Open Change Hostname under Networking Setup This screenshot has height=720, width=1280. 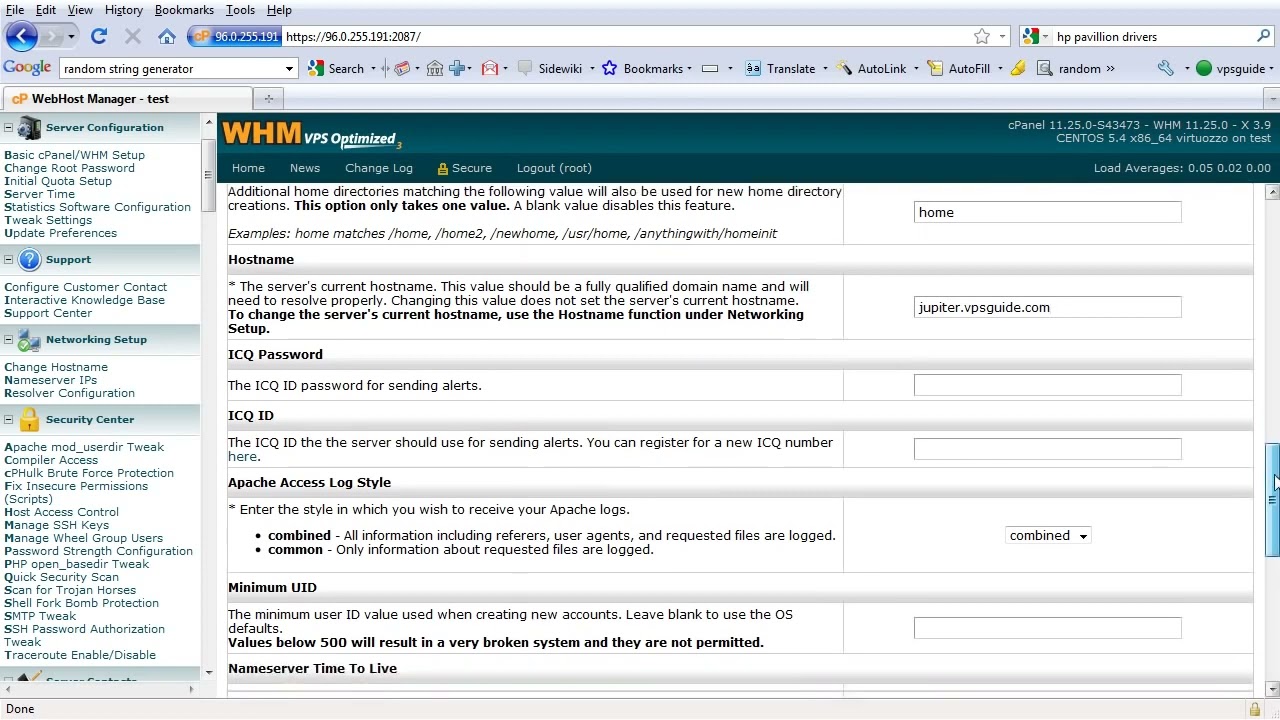(x=56, y=367)
